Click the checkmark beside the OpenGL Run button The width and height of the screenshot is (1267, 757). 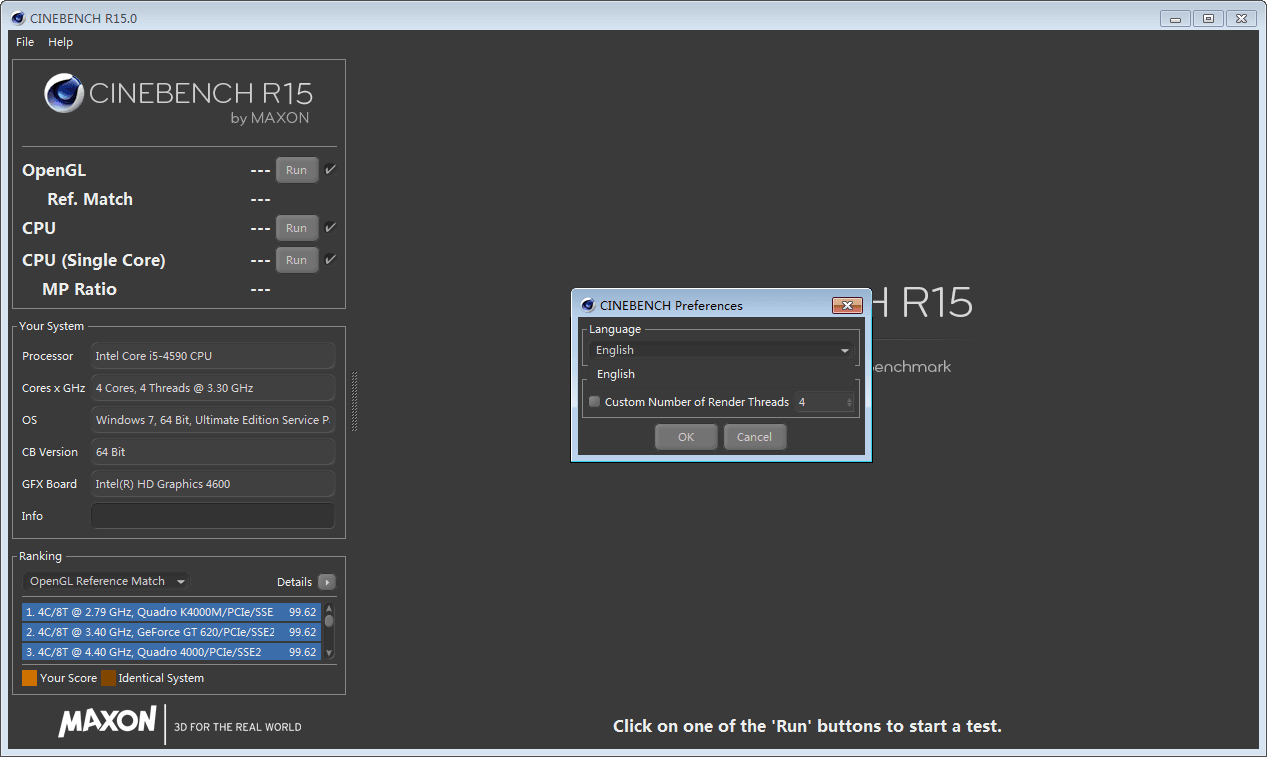(x=329, y=169)
